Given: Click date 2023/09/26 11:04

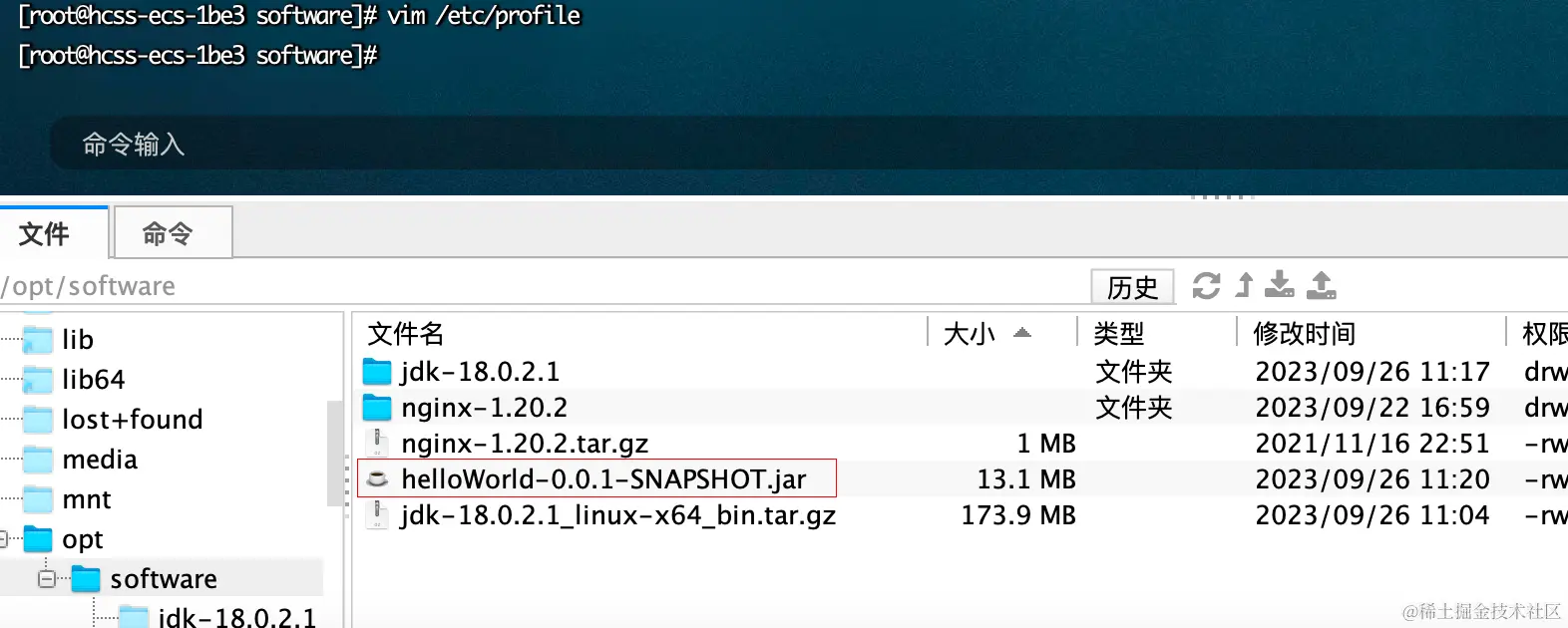Looking at the screenshot, I should pos(1372,515).
